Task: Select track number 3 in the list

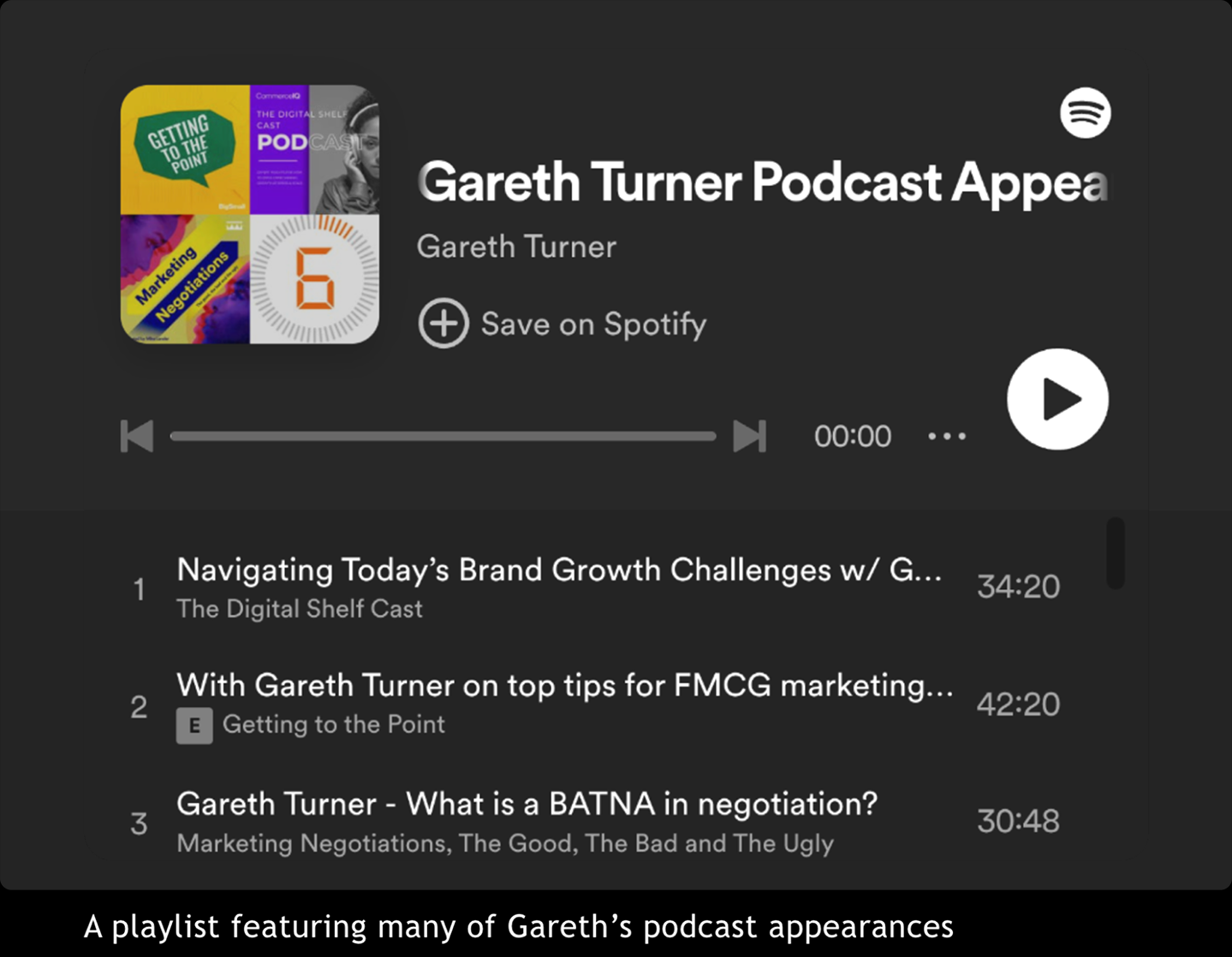Action: 139,824
